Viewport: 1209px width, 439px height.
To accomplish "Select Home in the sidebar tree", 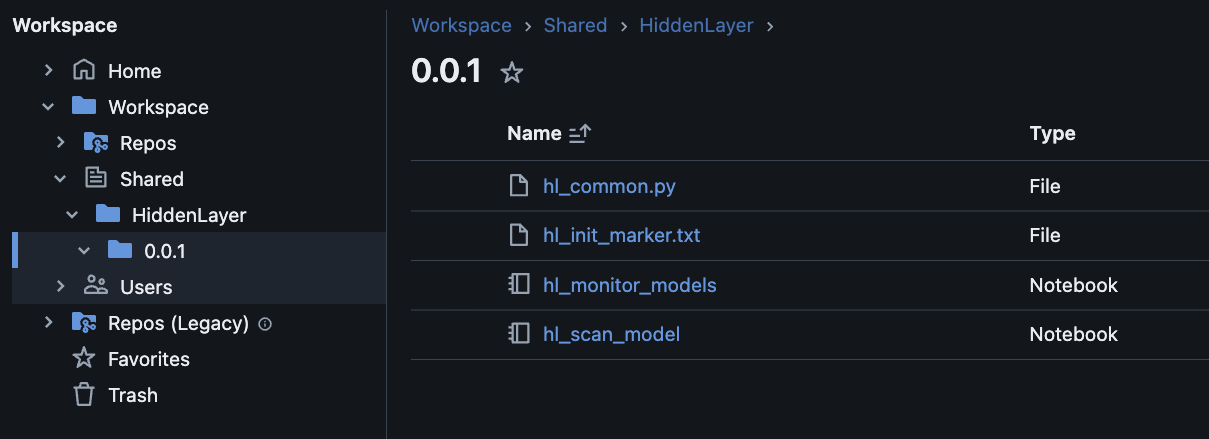I will pyautogui.click(x=134, y=71).
